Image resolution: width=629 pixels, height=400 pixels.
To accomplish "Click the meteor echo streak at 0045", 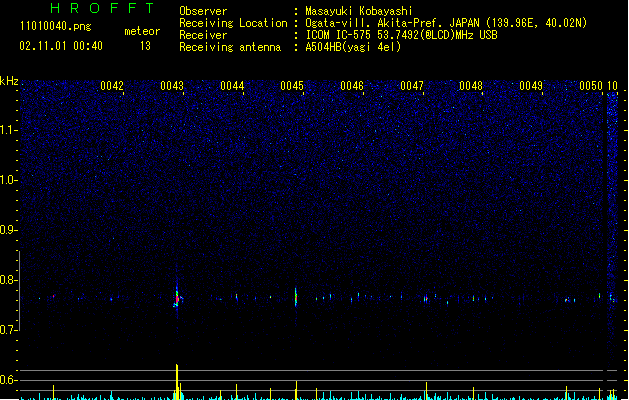I will [296, 297].
